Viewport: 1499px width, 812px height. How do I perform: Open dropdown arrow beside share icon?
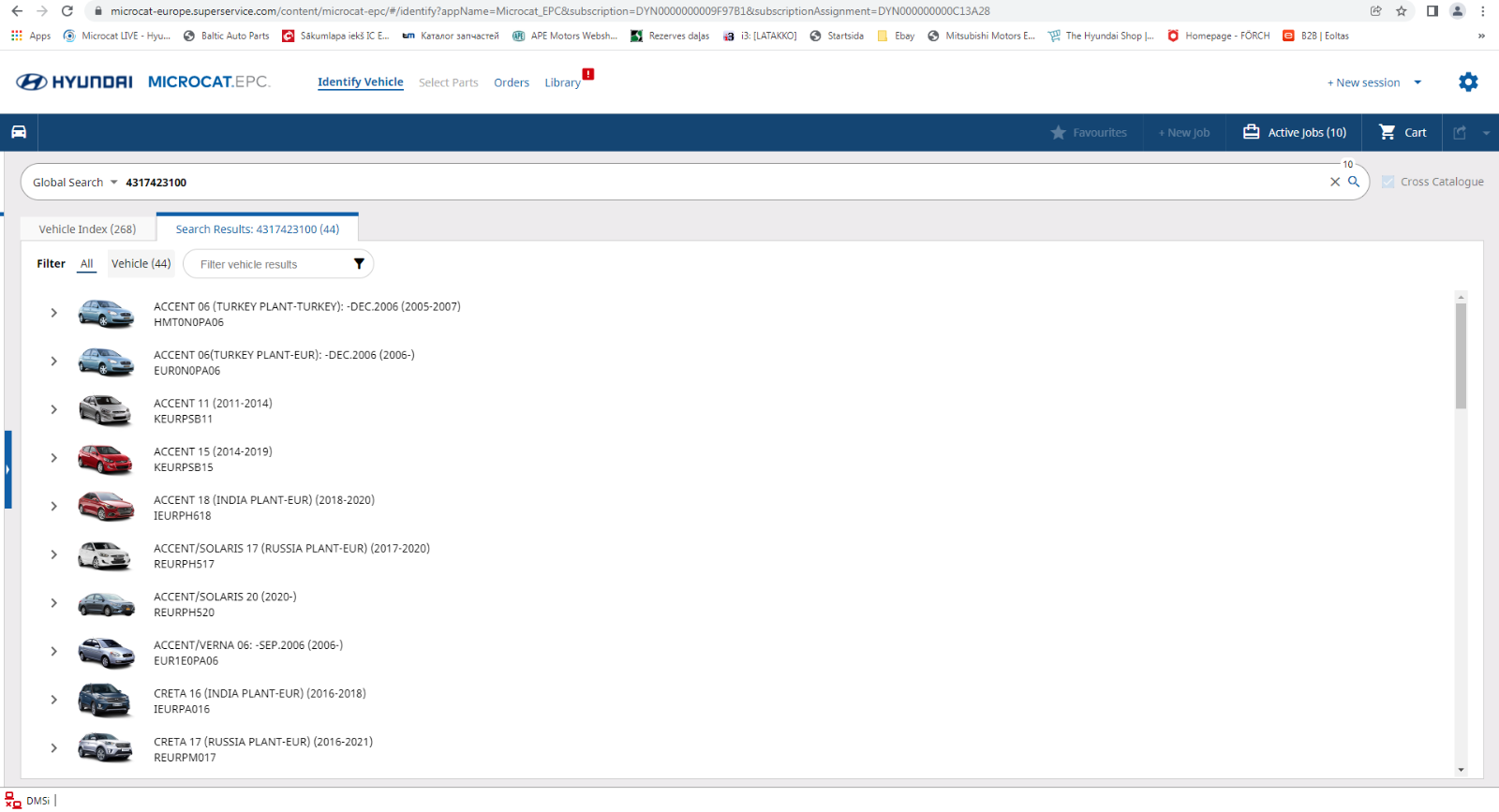(1486, 133)
